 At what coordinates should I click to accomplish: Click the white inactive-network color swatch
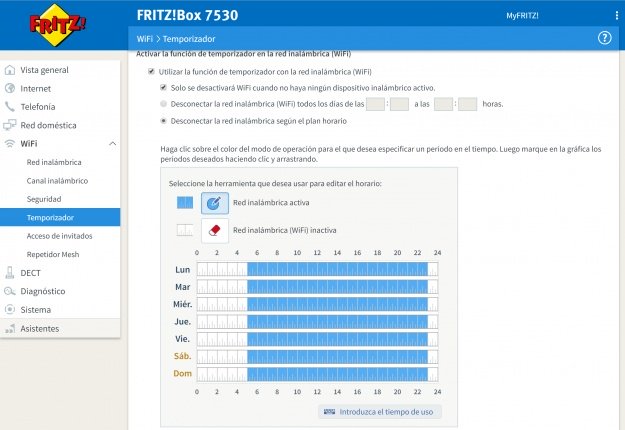[x=185, y=230]
